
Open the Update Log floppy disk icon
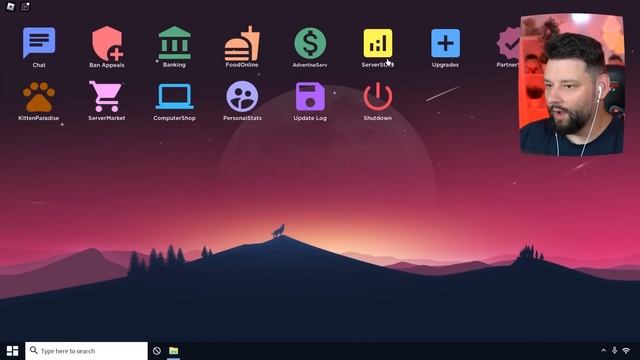click(310, 96)
